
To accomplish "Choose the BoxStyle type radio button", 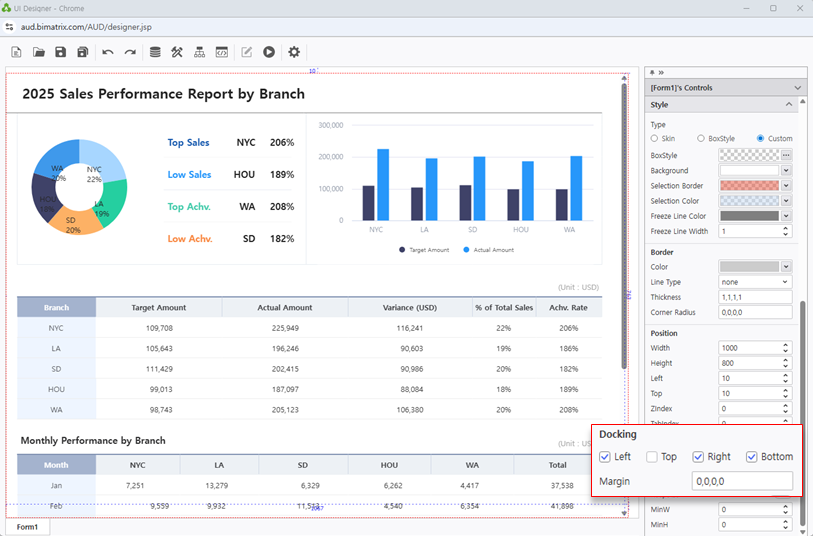I will coord(701,138).
